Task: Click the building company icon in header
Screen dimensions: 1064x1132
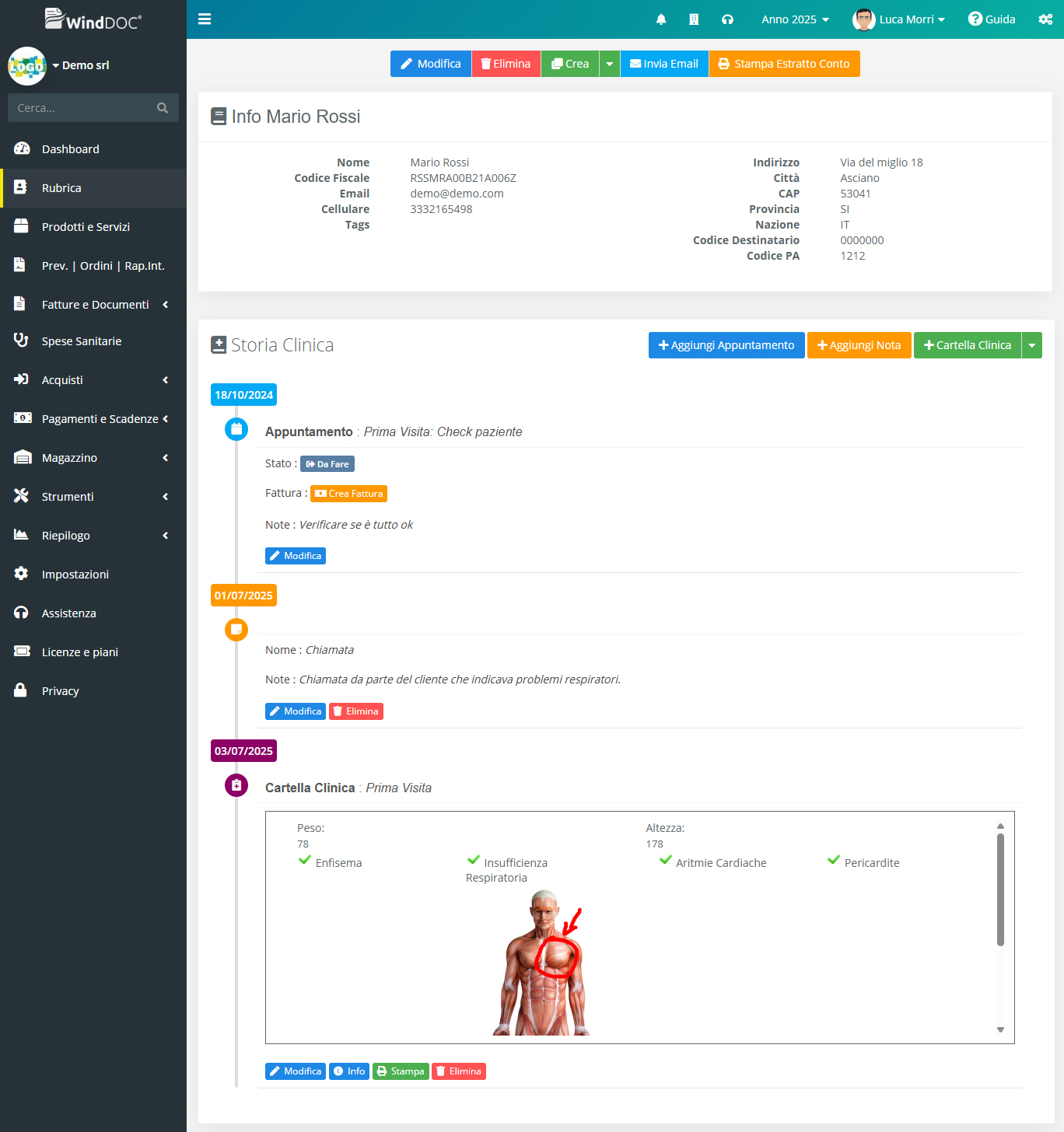Action: 694,19
